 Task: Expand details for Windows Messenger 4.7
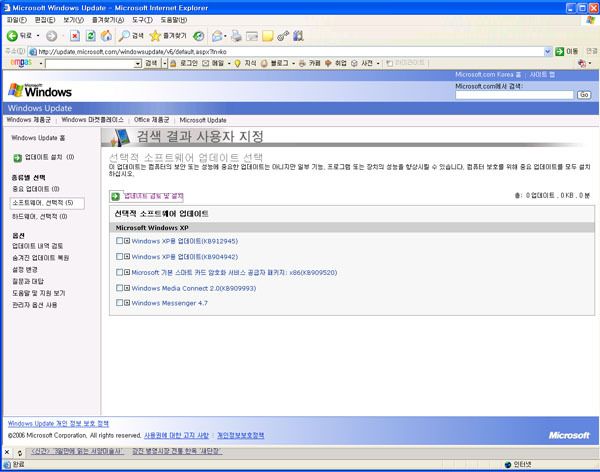(127, 303)
